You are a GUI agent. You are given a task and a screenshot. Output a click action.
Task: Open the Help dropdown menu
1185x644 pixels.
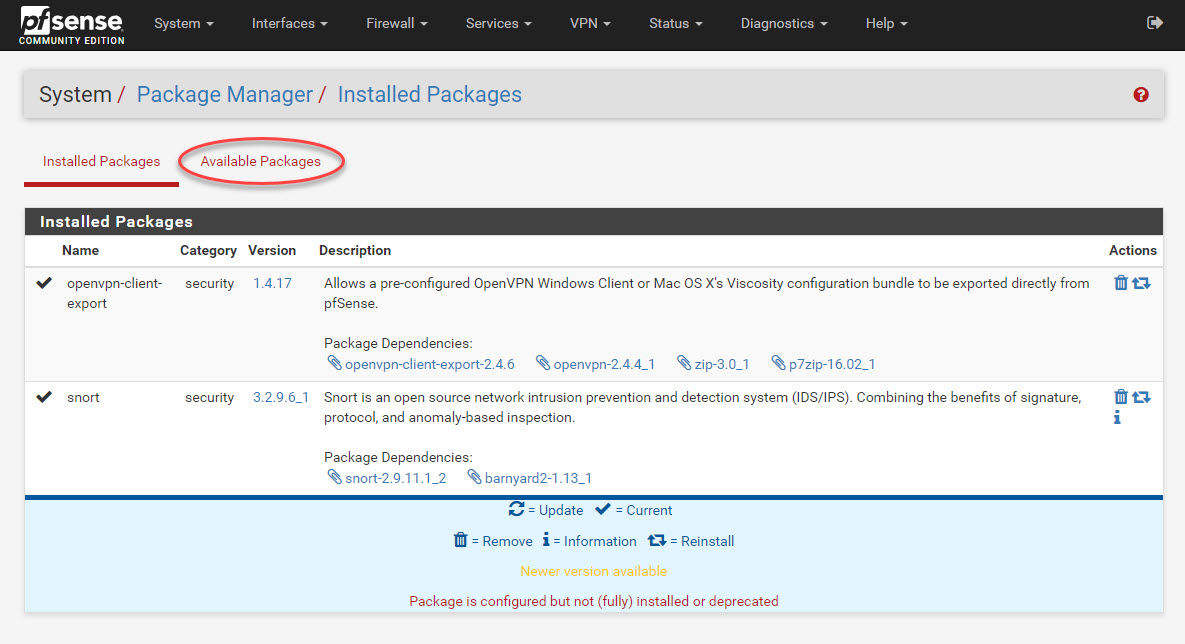tap(886, 23)
